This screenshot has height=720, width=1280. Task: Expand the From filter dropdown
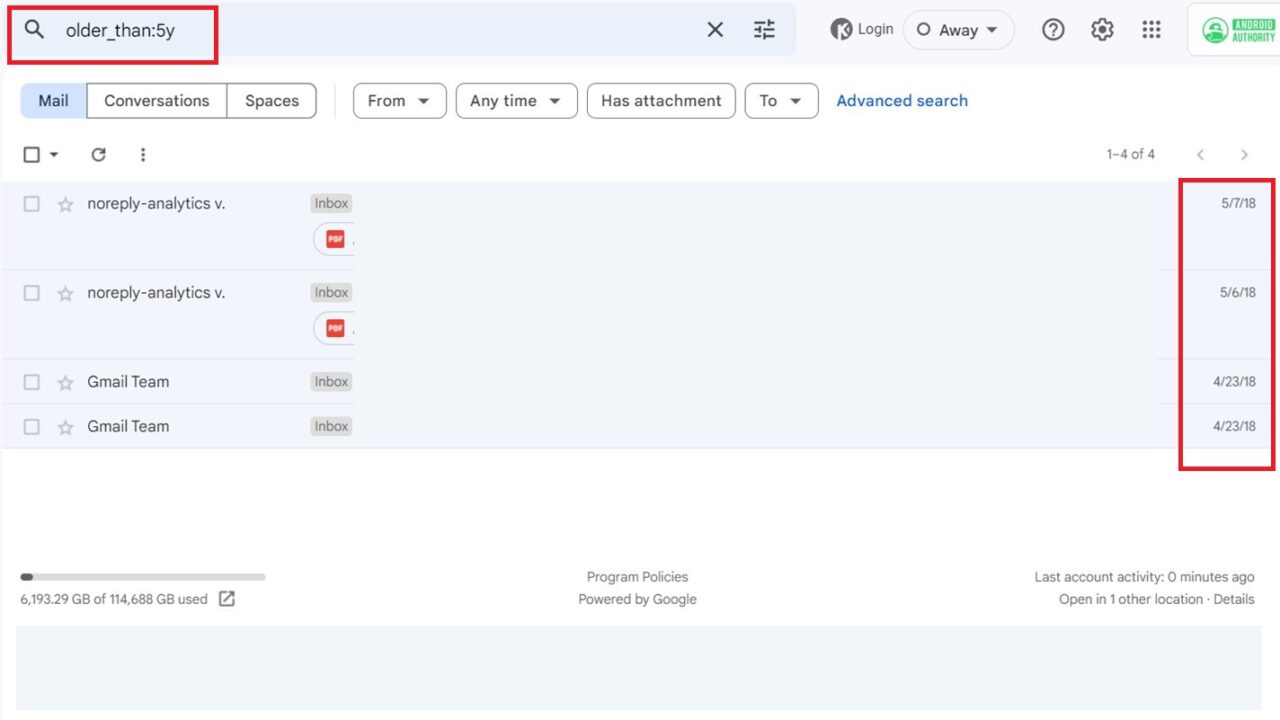click(399, 101)
